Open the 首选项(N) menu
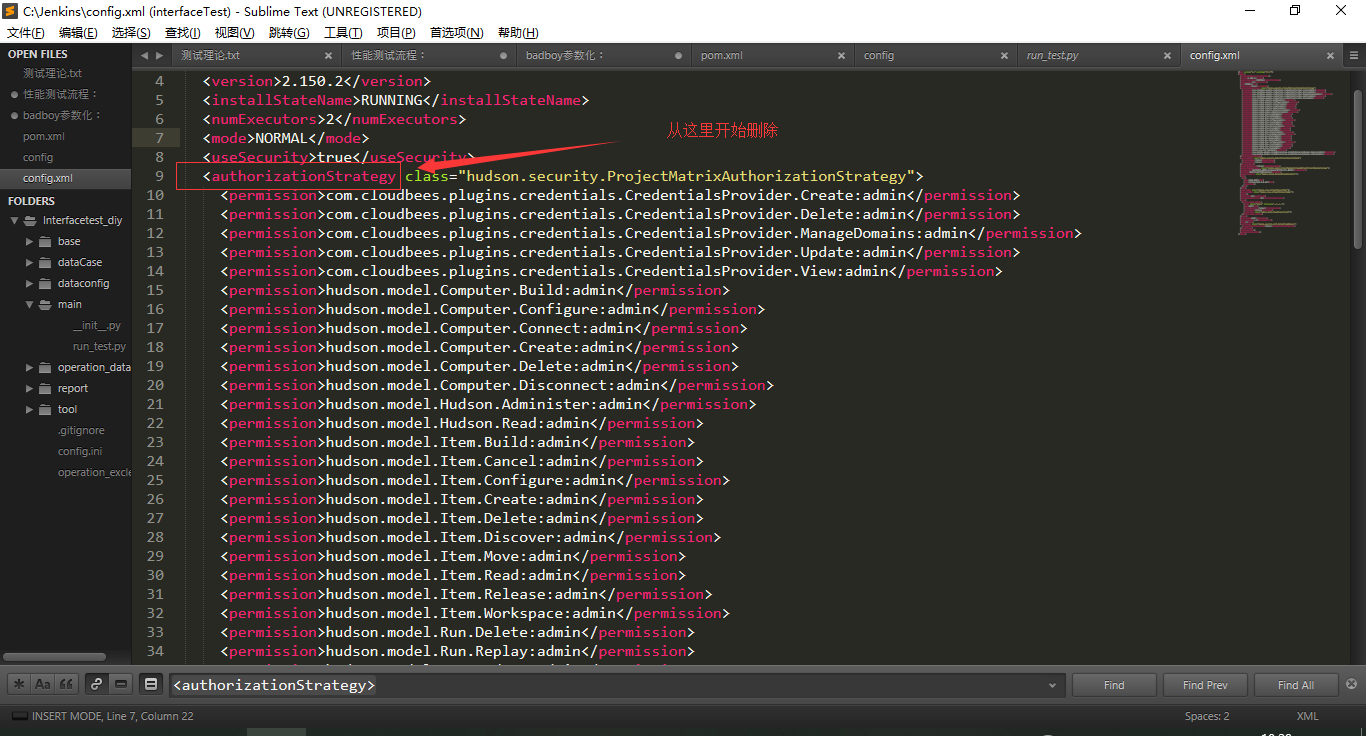Screen dimensions: 1366x736 pos(457,33)
